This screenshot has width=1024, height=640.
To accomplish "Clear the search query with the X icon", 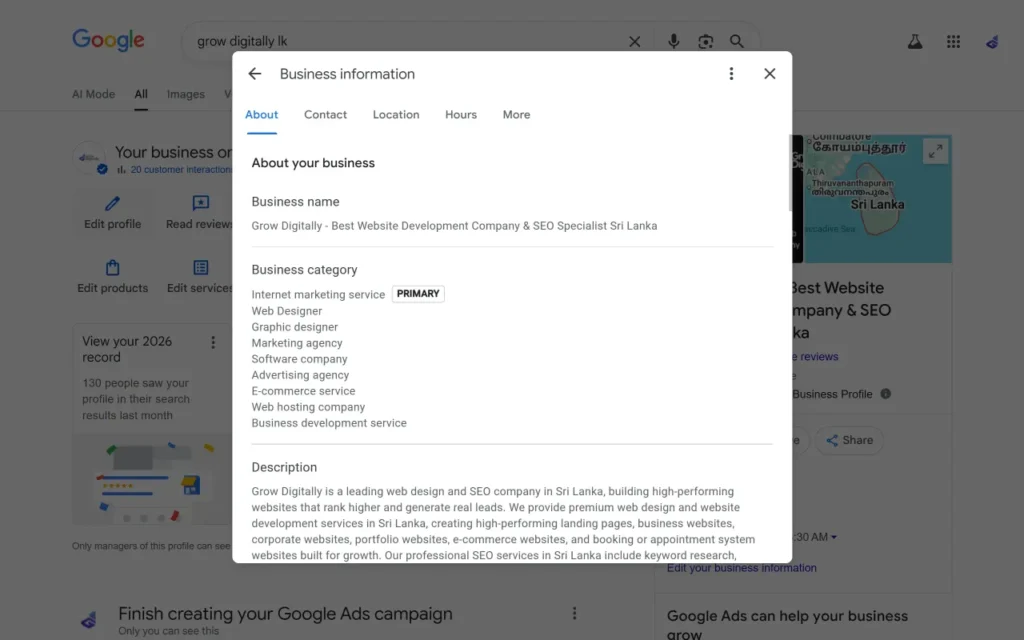I will tap(634, 42).
